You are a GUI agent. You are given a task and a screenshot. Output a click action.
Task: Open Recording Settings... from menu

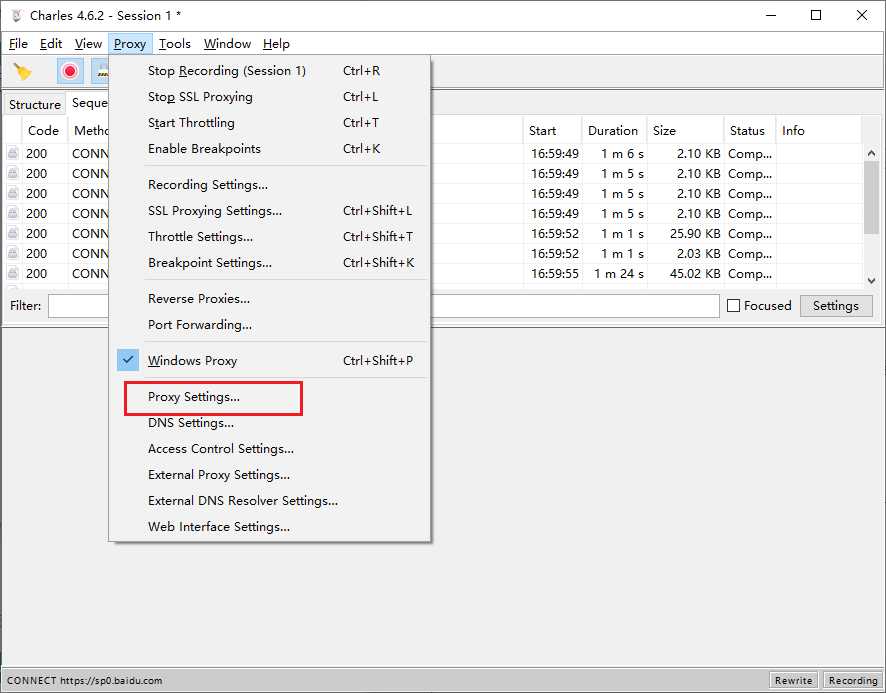pos(270,185)
